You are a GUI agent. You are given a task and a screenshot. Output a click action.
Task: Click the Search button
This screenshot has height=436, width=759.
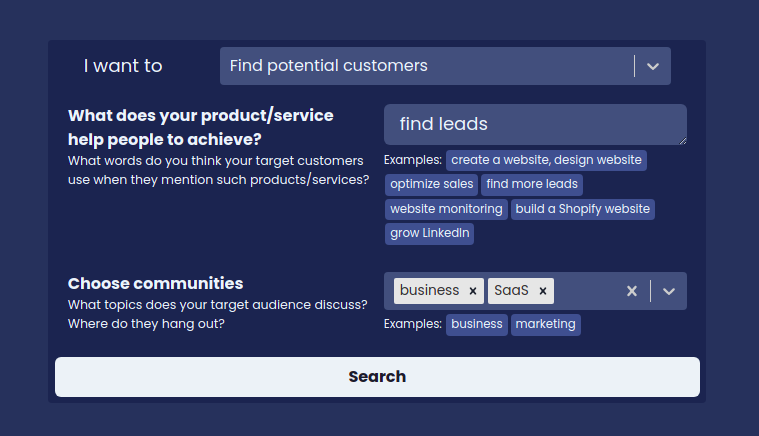[377, 377]
